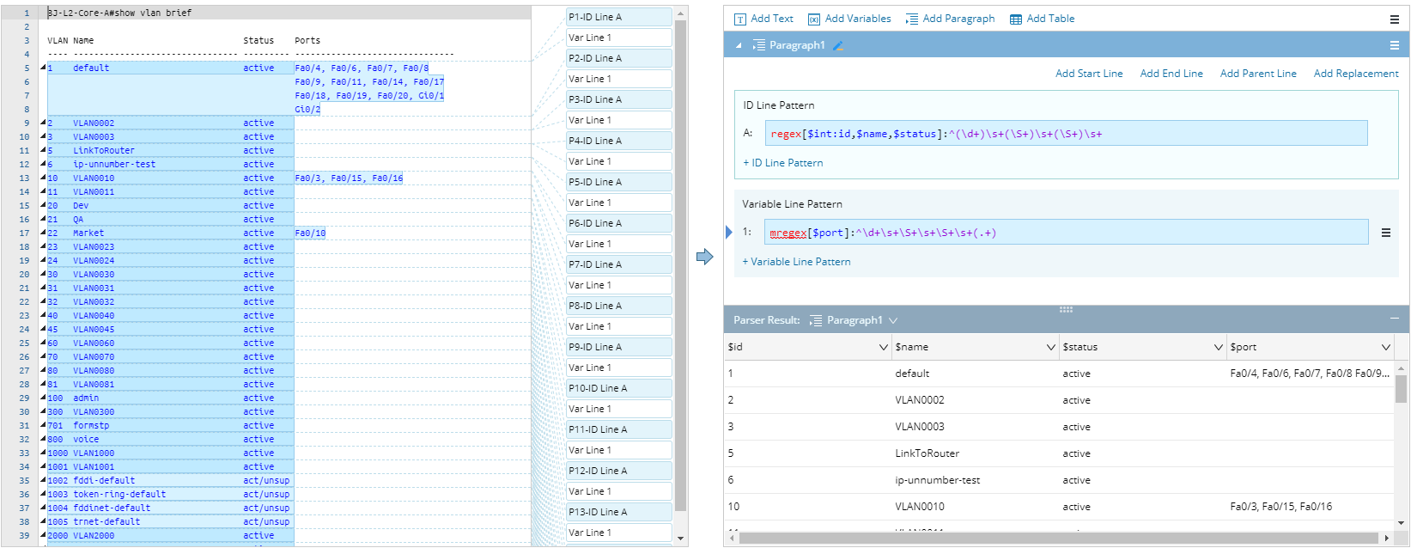This screenshot has height=551, width=1414.
Task: Click the Var Line 1 box under P1-ID Line A
Action: [619, 38]
